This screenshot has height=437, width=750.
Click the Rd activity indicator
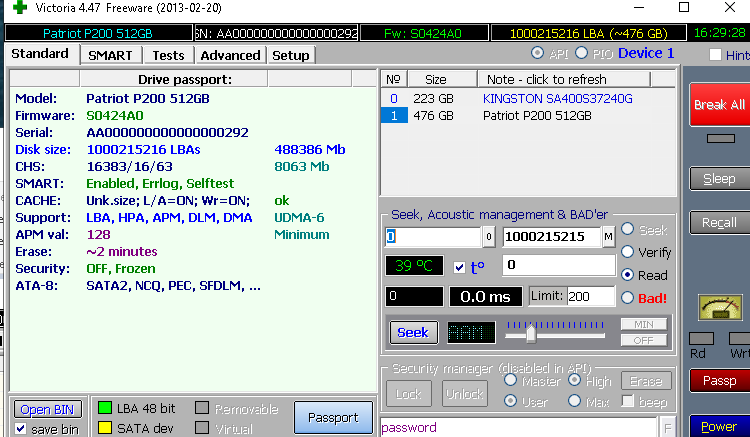pos(701,339)
